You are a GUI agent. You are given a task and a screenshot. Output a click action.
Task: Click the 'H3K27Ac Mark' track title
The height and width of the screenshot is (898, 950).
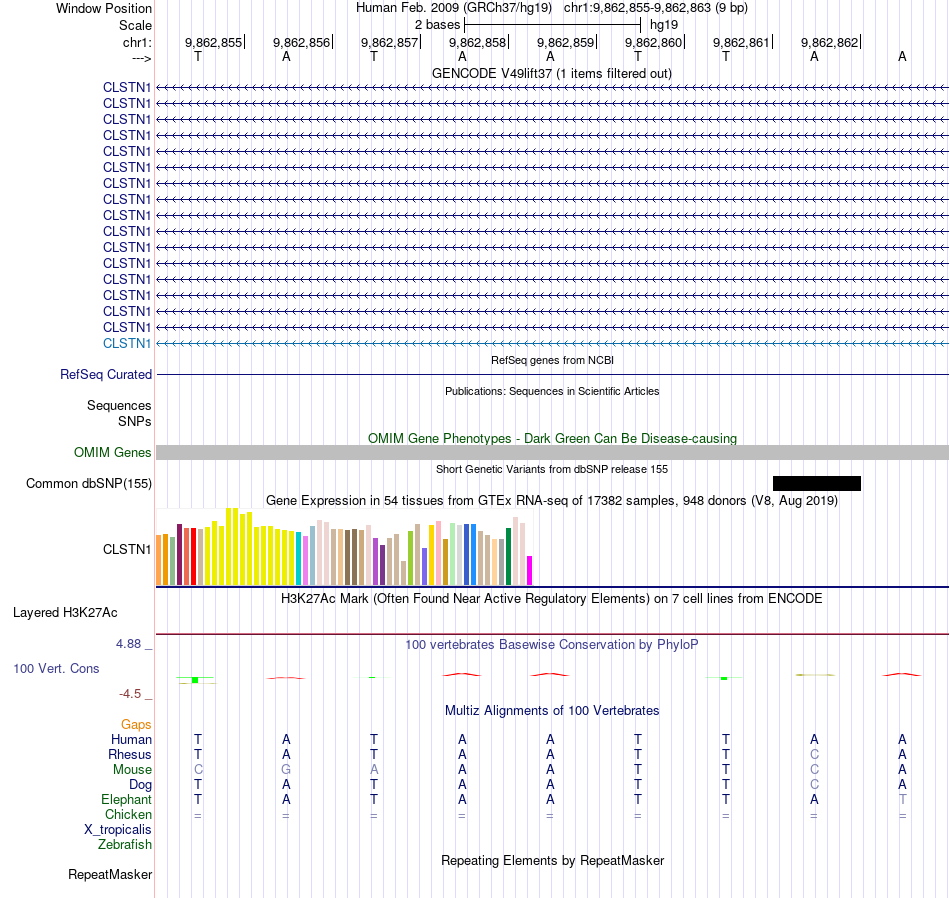pyautogui.click(x=552, y=599)
